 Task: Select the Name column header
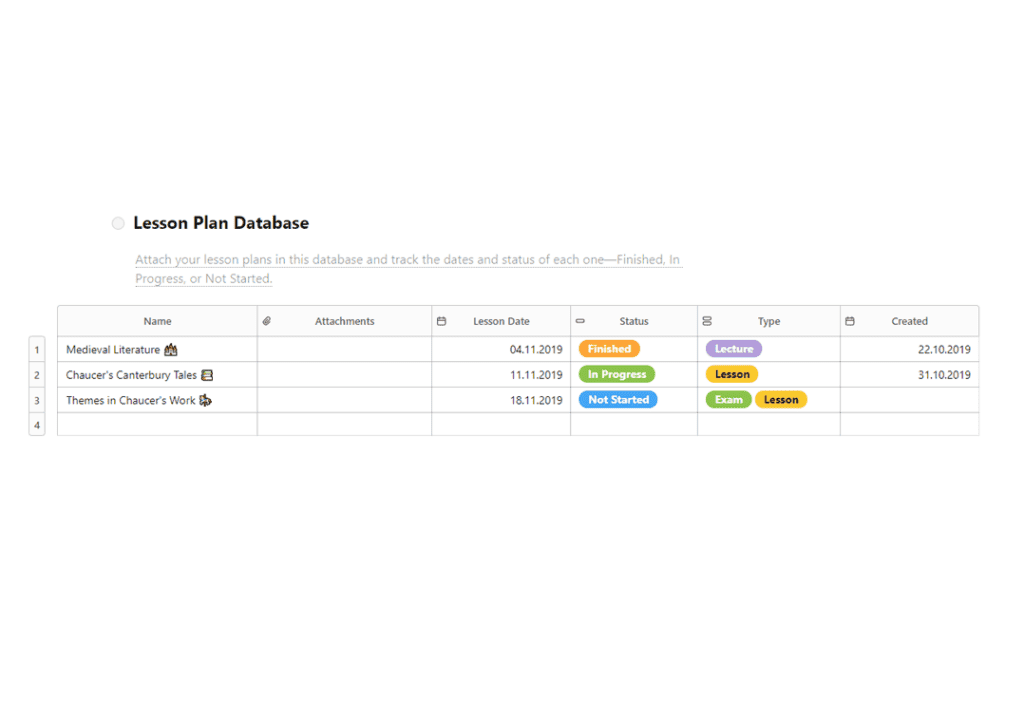click(x=157, y=321)
